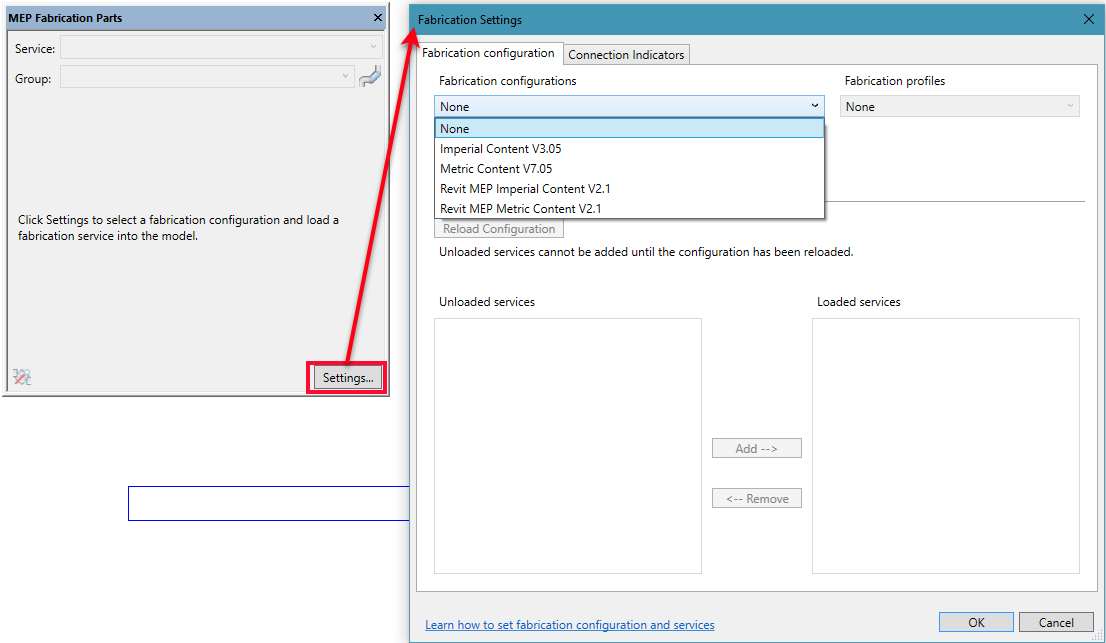
Task: Click the <-- Remove button
Action: click(756, 497)
